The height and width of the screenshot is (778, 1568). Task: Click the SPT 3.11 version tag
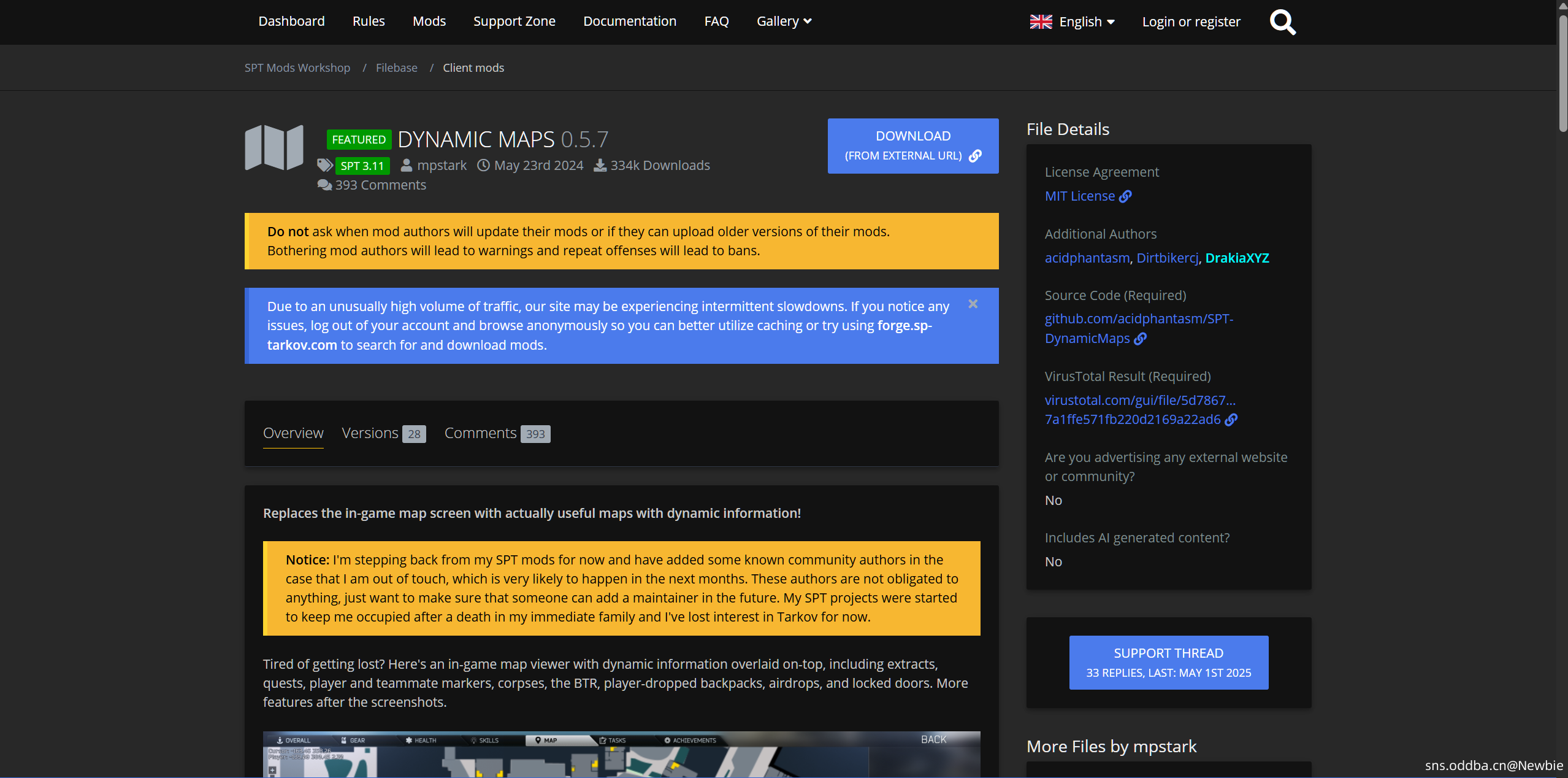click(x=362, y=166)
